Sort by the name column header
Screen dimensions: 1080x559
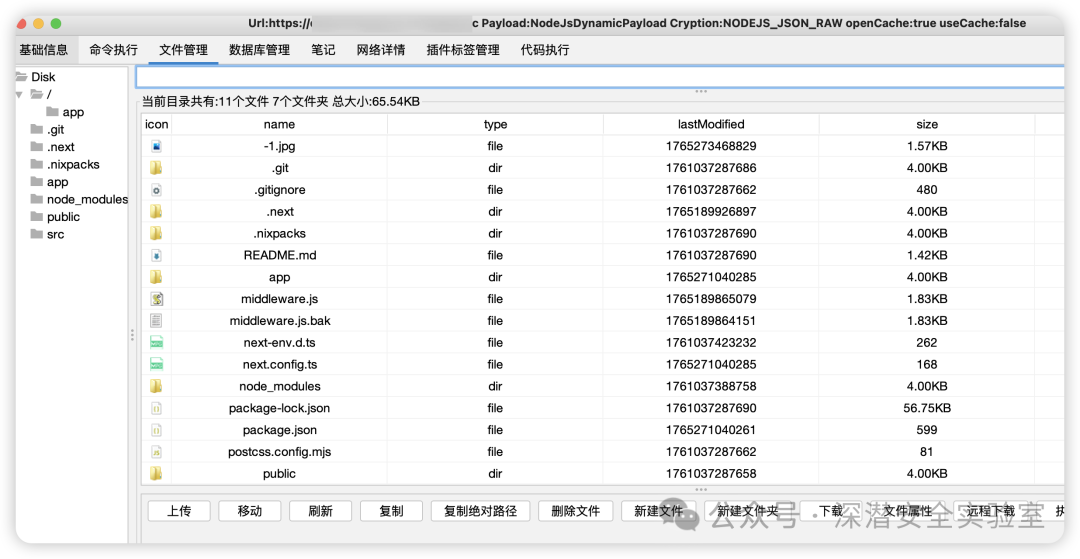pyautogui.click(x=279, y=125)
